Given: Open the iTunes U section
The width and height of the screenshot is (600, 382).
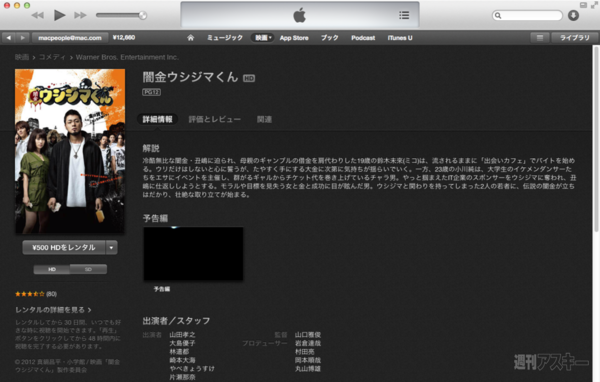Looking at the screenshot, I should (400, 38).
